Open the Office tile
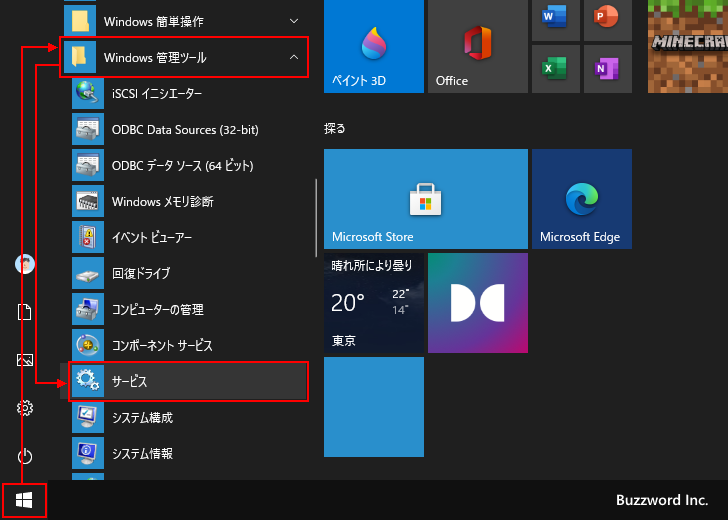Image resolution: width=728 pixels, height=520 pixels. [x=478, y=46]
